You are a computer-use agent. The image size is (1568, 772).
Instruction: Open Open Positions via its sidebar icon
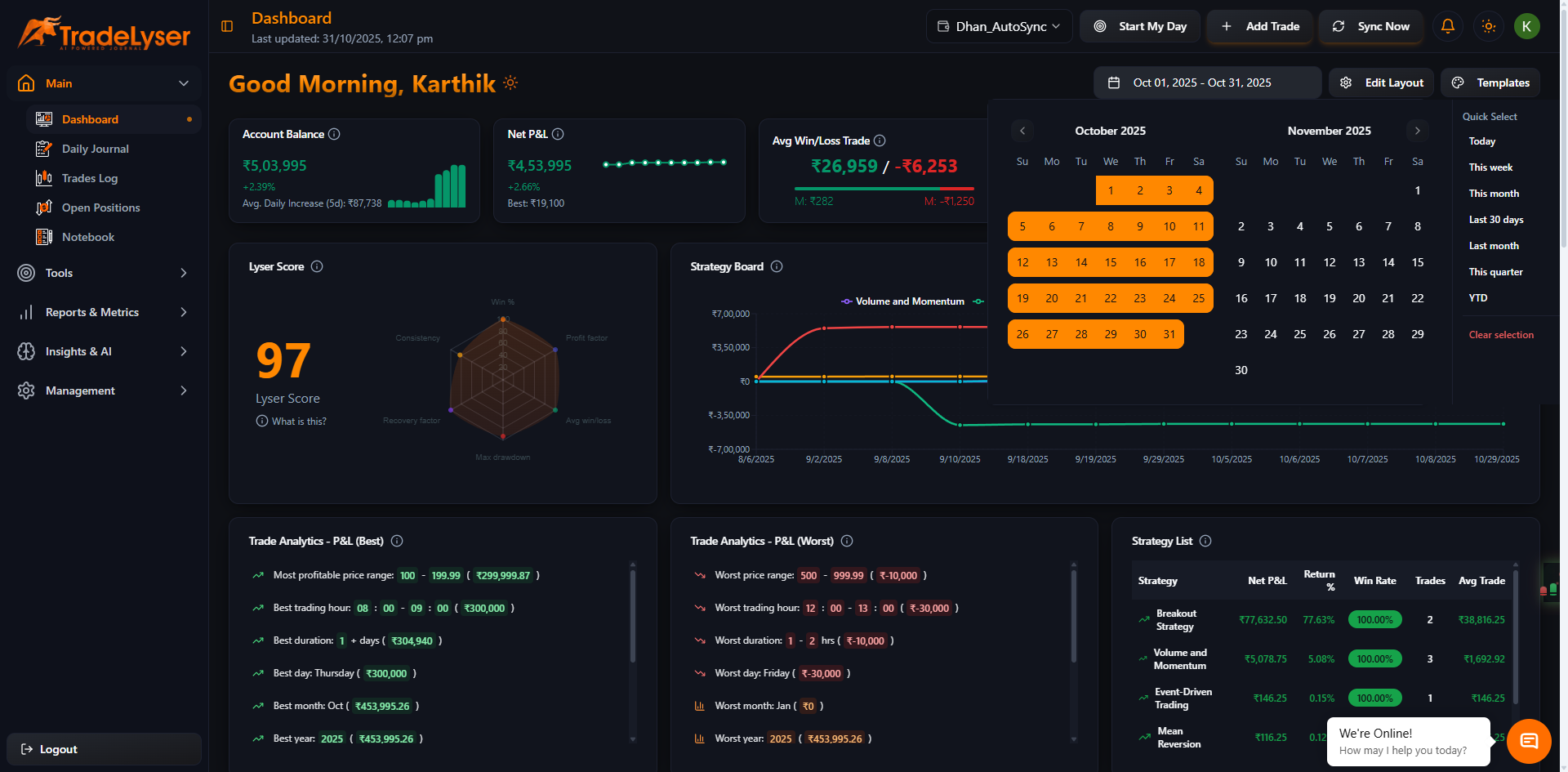43,208
